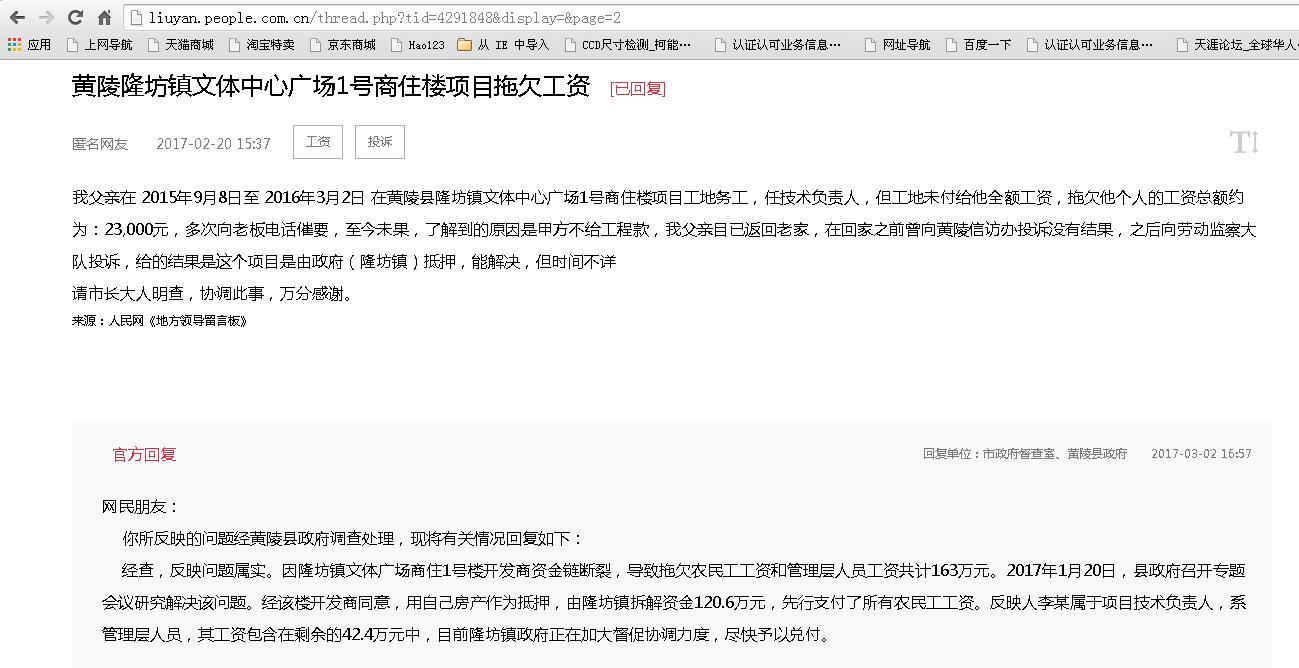Open the 百度一下 bookmark

(978, 45)
